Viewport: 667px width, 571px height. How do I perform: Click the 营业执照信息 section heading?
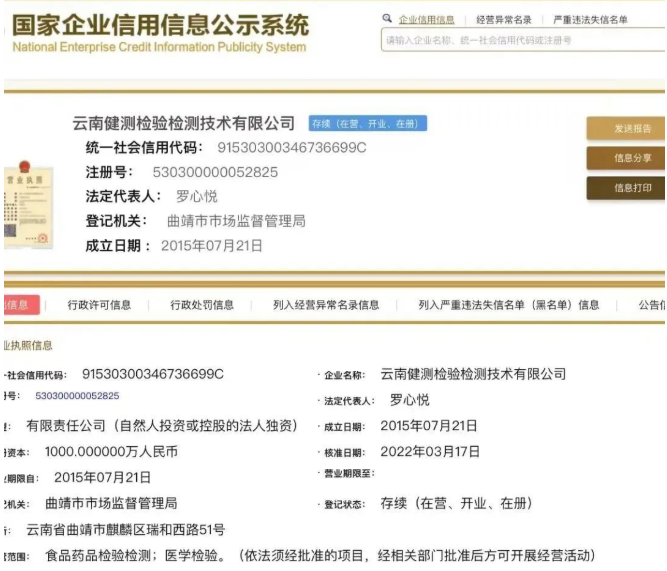[x=28, y=345]
